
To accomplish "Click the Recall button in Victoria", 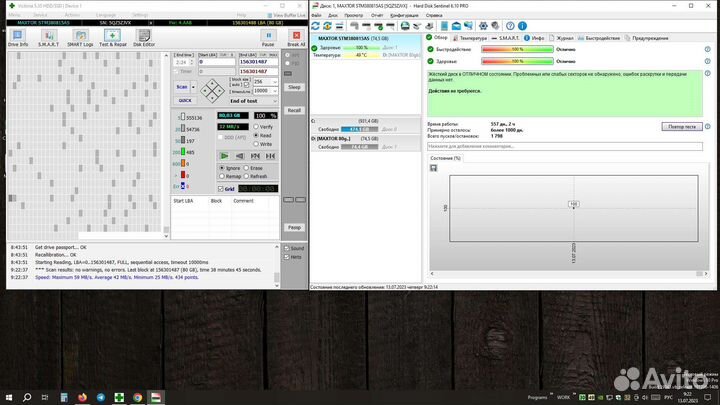I will tap(294, 110).
